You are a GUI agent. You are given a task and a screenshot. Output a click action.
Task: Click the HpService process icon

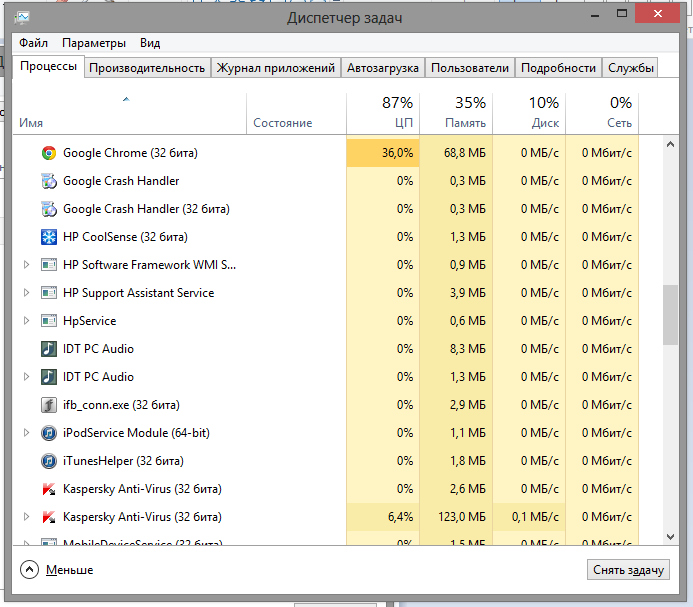tap(49, 321)
